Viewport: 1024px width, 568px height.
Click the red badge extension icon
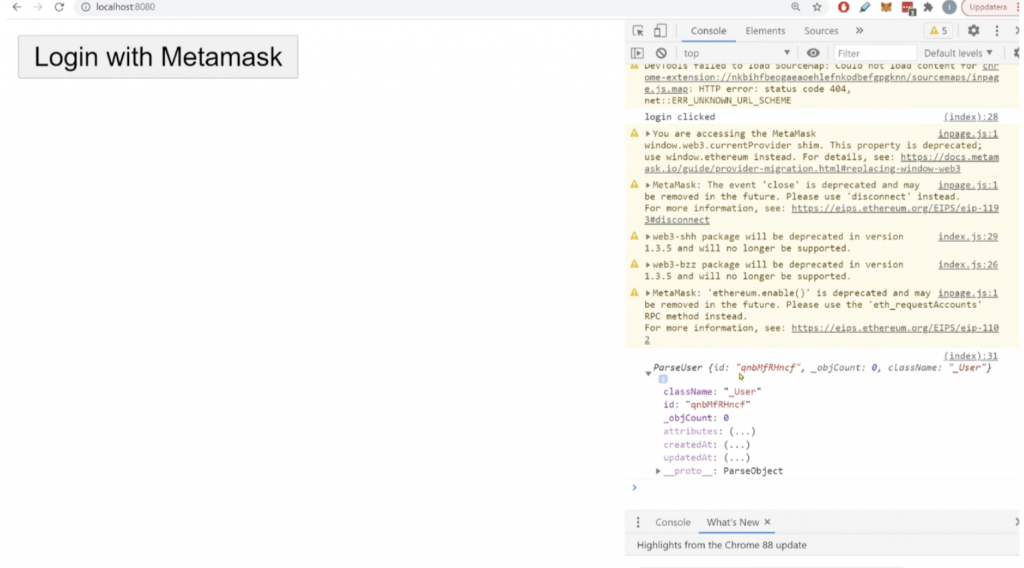coord(908,8)
